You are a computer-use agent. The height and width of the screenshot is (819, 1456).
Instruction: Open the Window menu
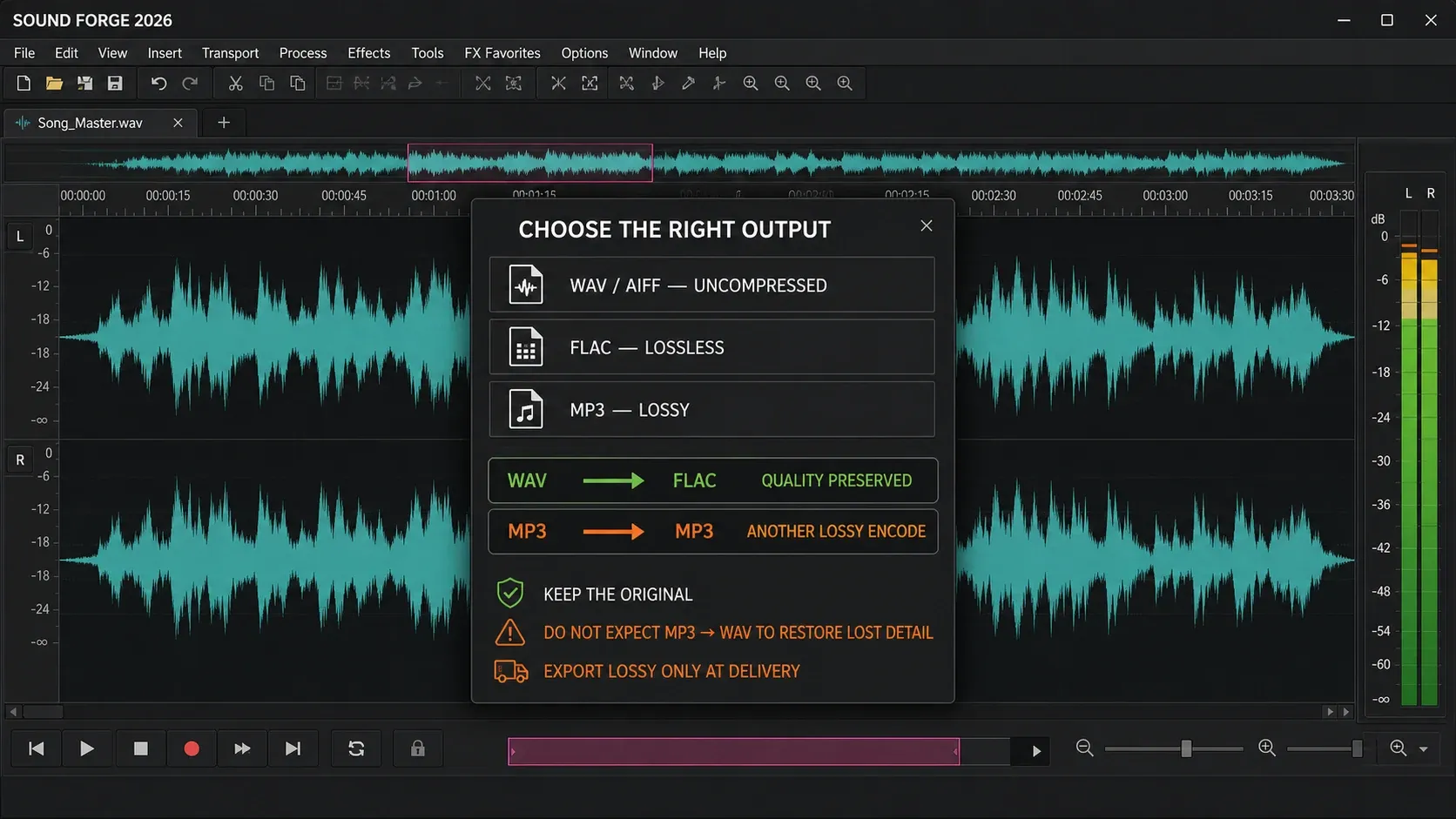pos(653,53)
